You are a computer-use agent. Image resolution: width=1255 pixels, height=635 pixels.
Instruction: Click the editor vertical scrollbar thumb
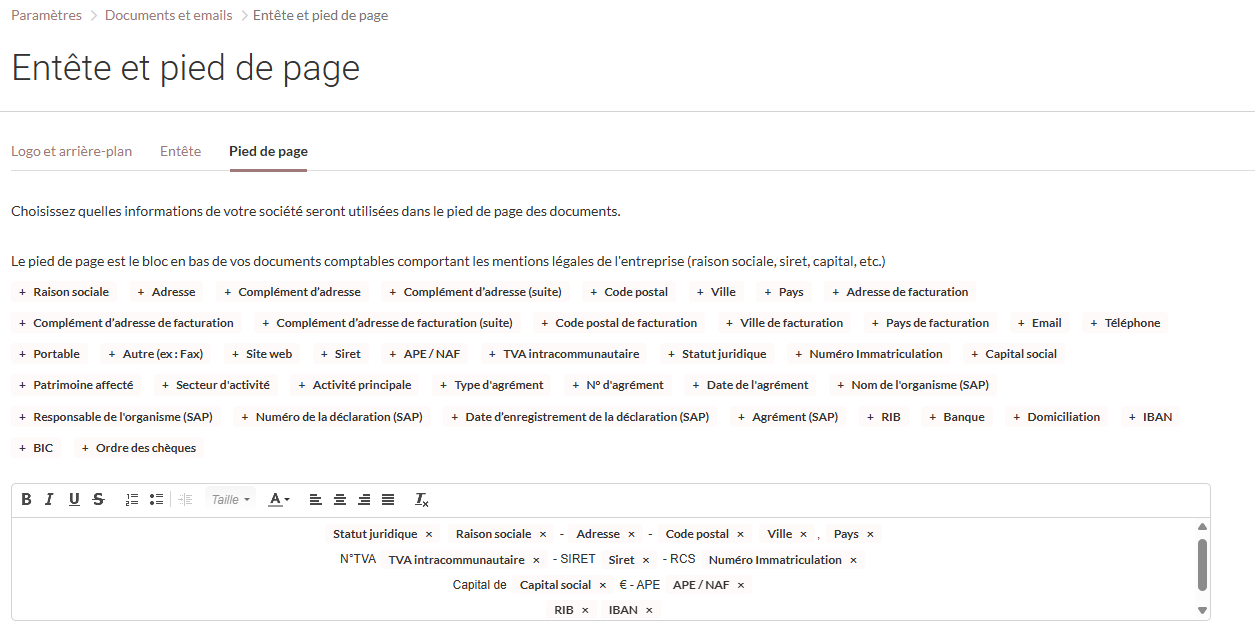1202,565
